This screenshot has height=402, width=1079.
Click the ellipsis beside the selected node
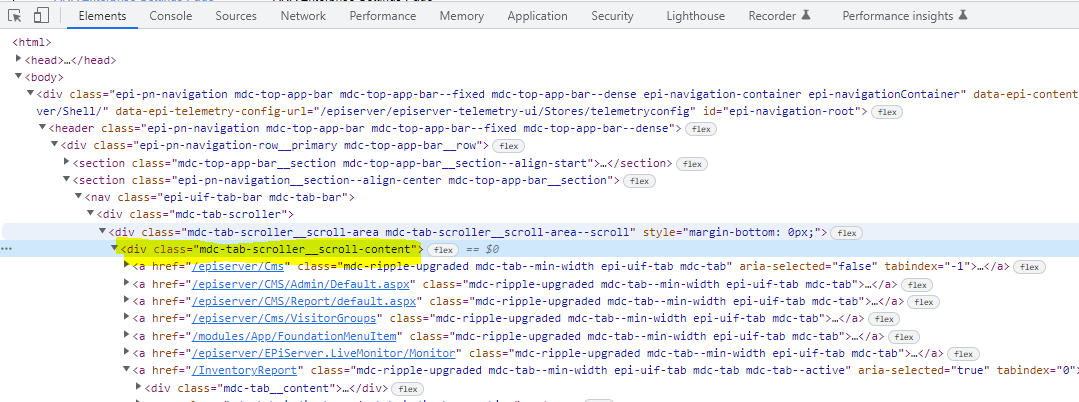pyautogui.click(x=8, y=249)
